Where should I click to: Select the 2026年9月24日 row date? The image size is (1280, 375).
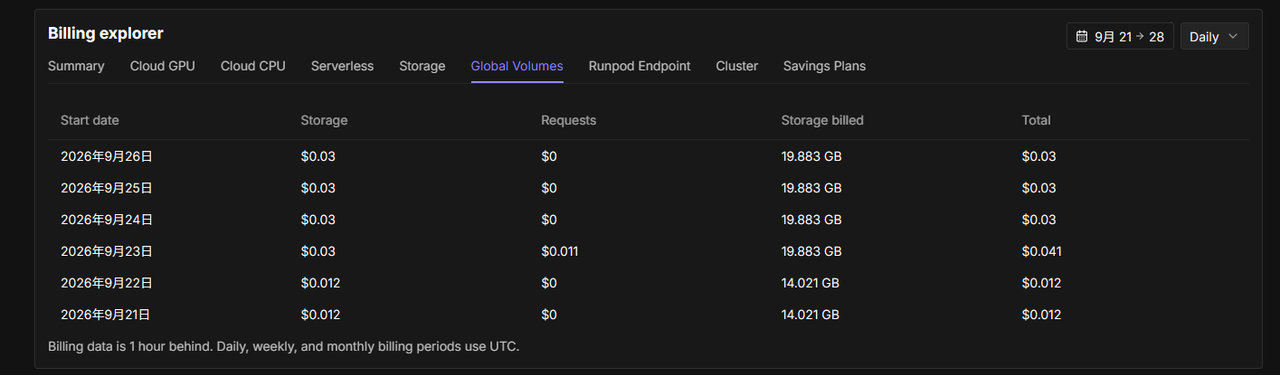point(106,219)
